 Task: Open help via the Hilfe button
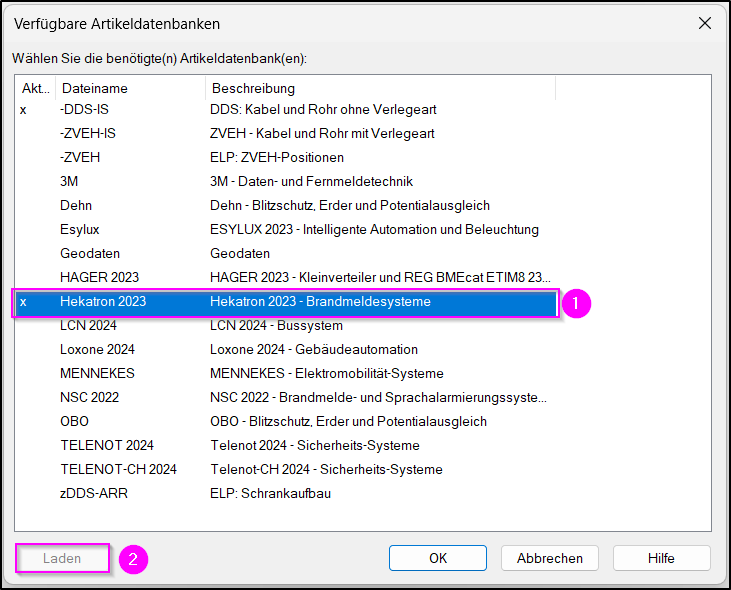[x=662, y=558]
